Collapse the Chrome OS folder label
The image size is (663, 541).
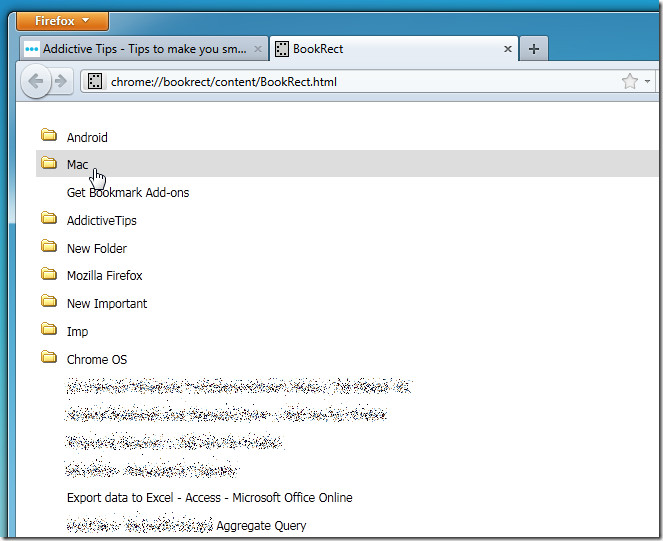pyautogui.click(x=97, y=360)
